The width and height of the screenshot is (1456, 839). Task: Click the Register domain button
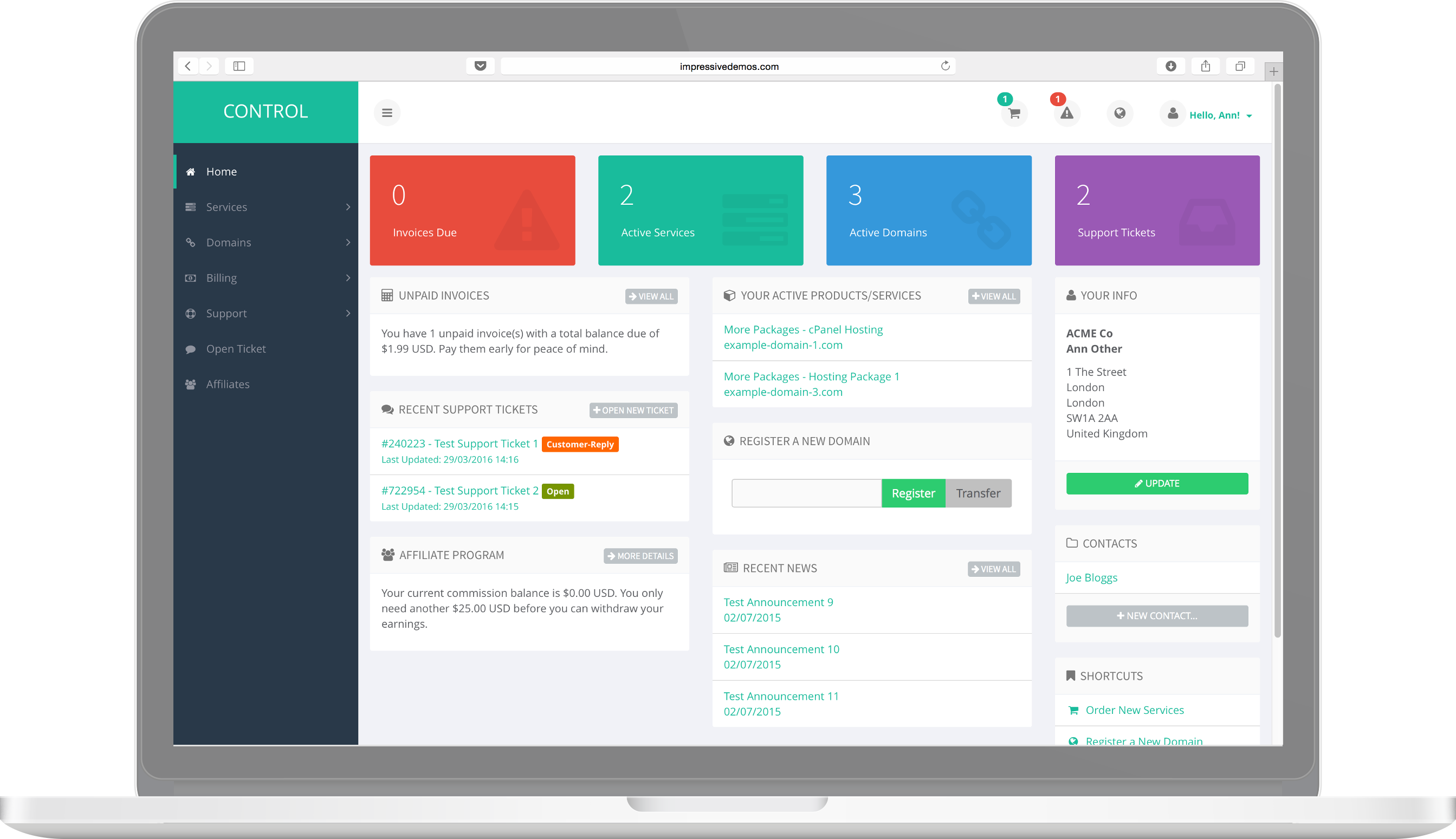(912, 493)
